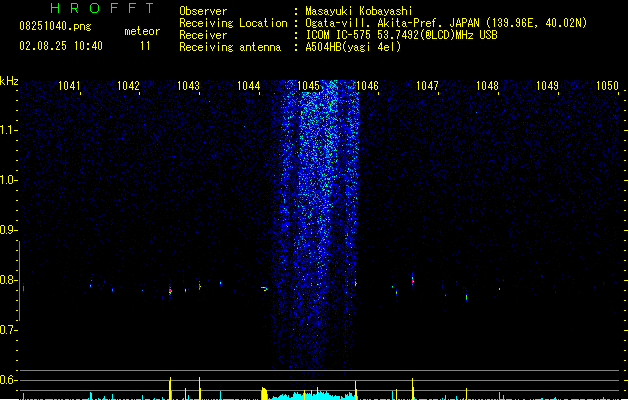Click the 0.7 kHz frequency axis label
629x400 pixels.
(x=8, y=330)
